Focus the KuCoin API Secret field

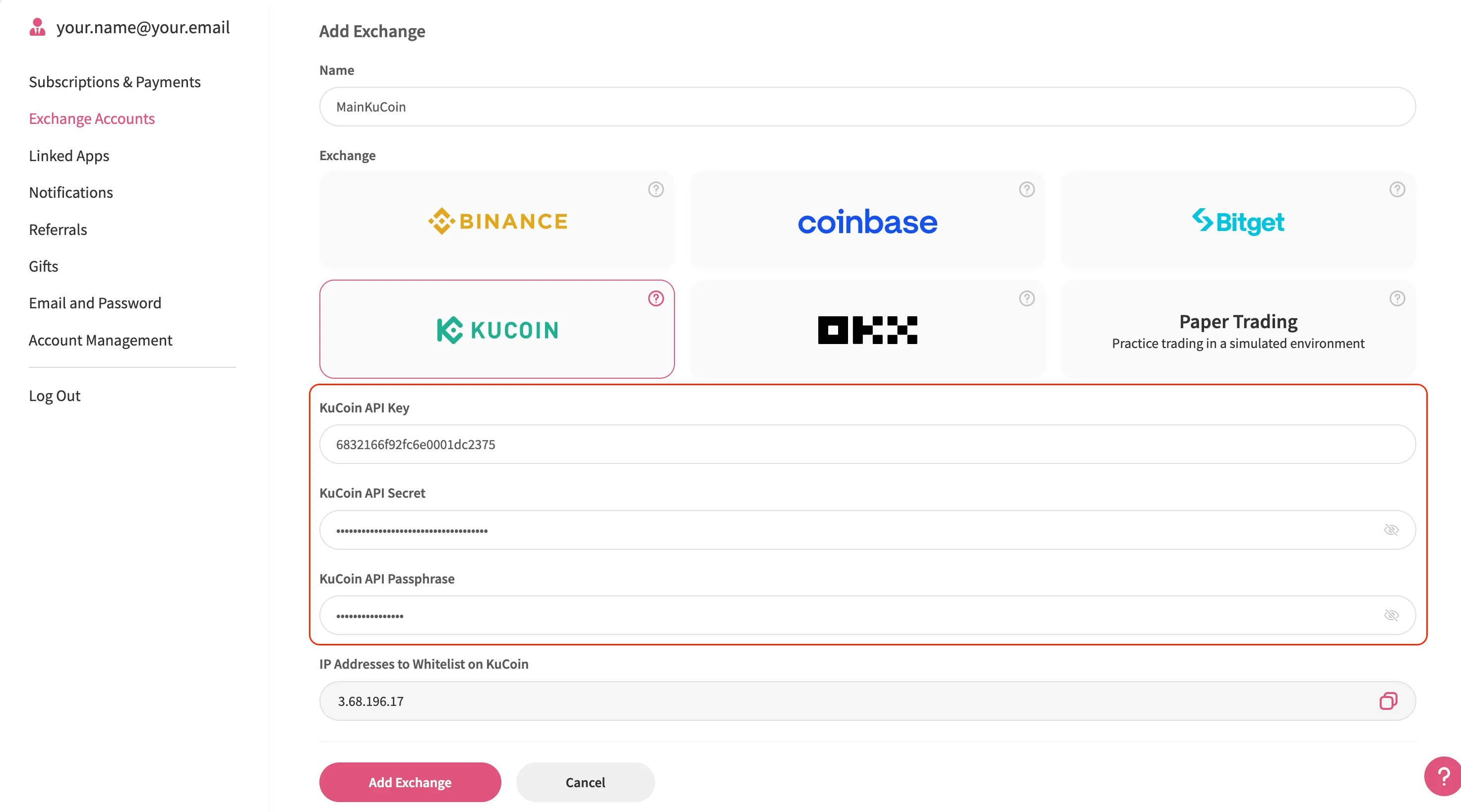[867, 529]
